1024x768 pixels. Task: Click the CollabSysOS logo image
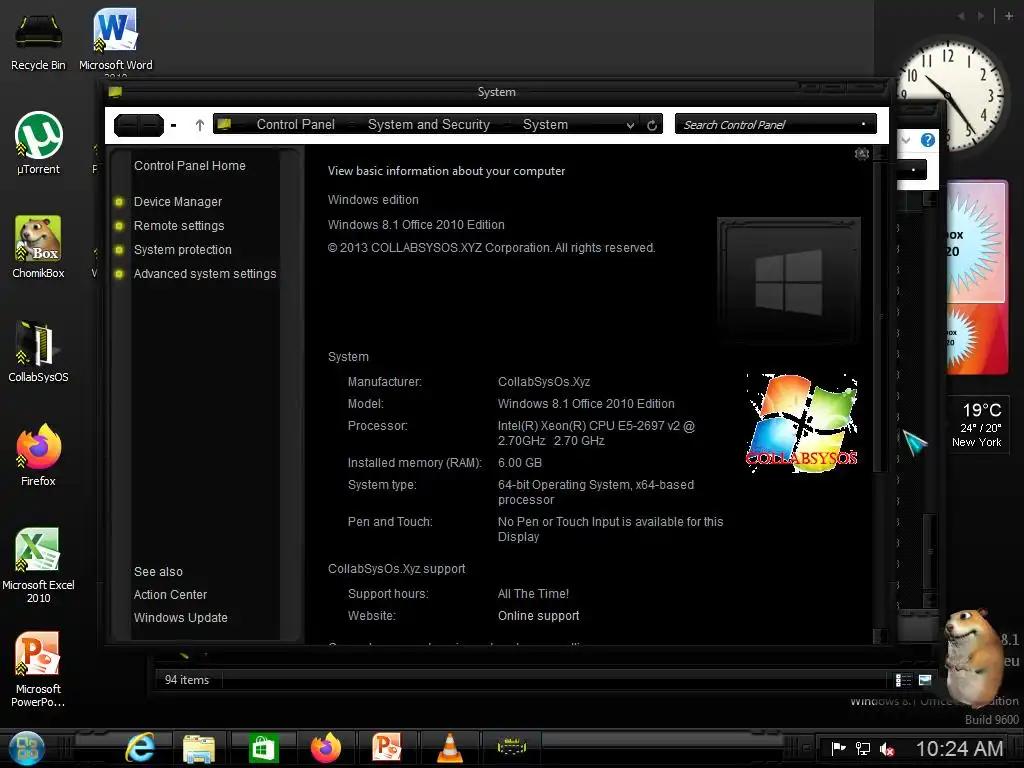click(802, 423)
